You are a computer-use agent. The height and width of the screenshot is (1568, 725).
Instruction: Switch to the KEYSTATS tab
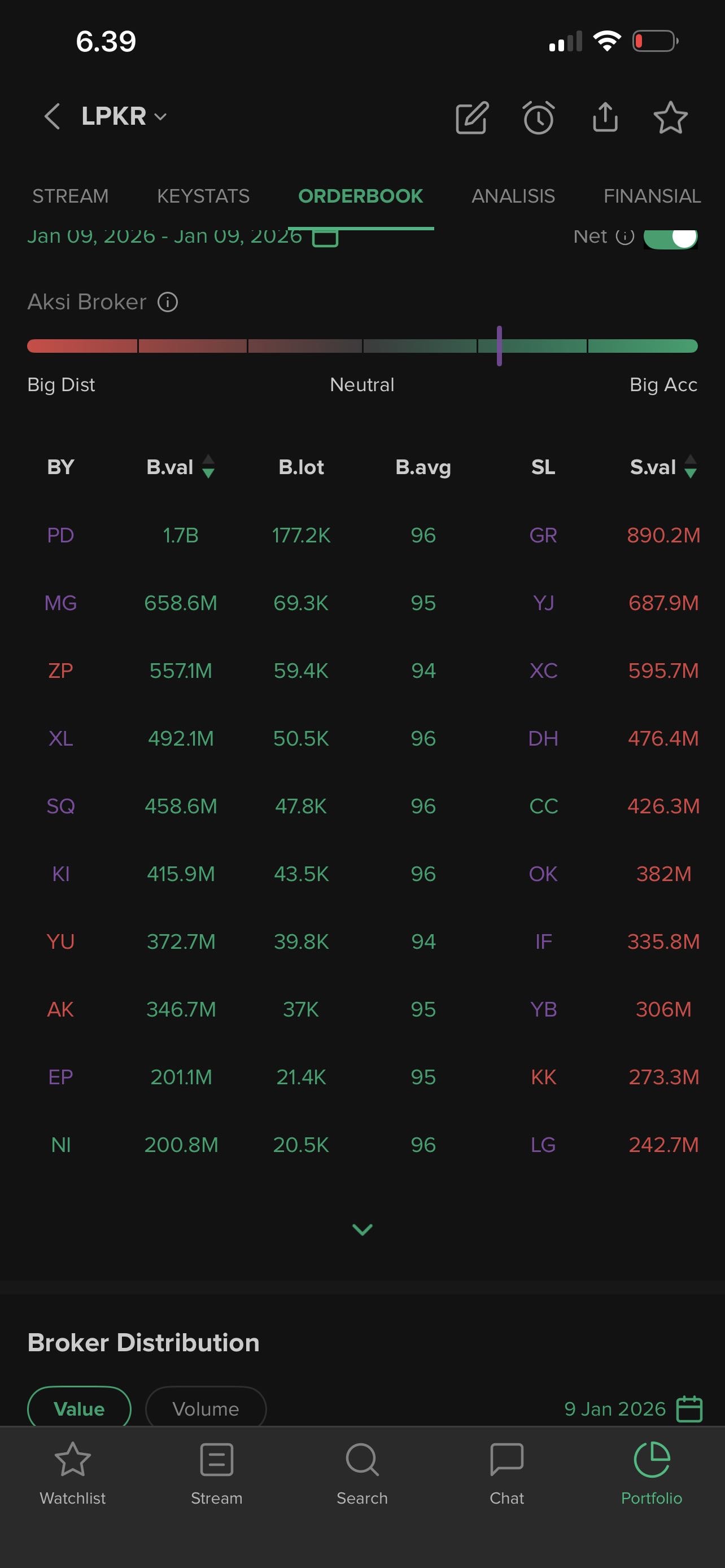point(203,196)
